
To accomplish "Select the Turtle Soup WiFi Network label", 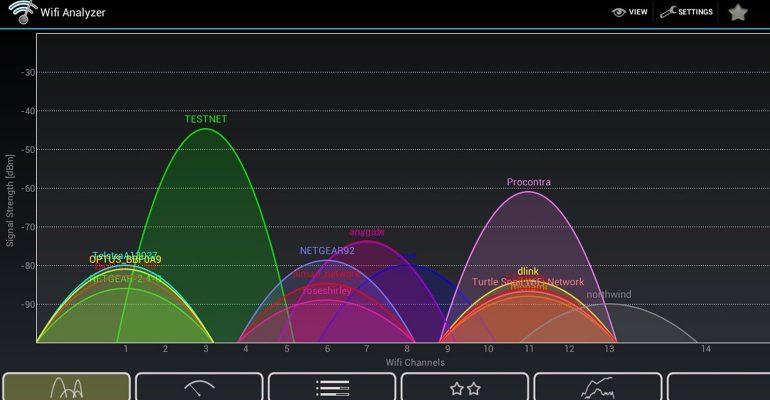I will [x=528, y=282].
